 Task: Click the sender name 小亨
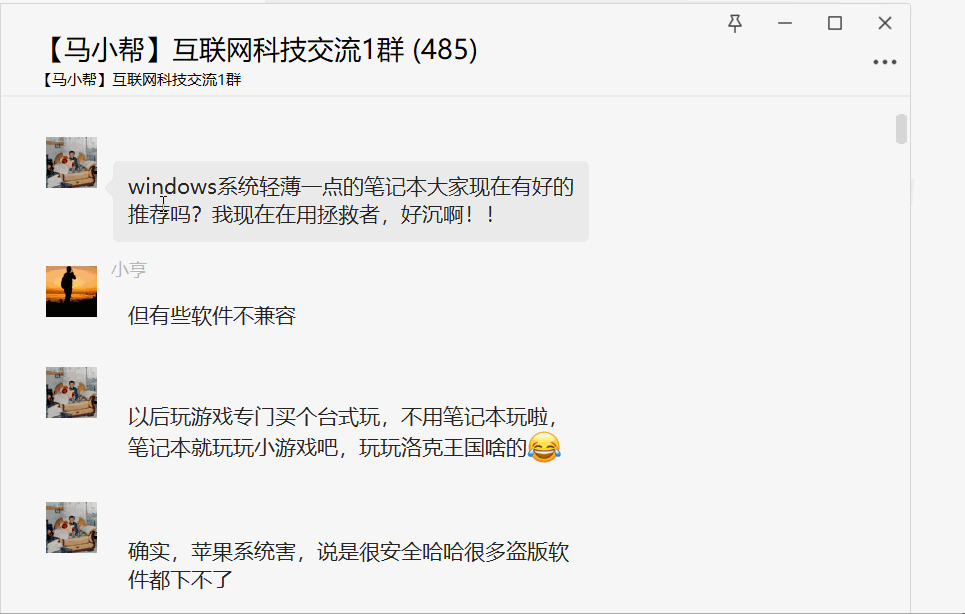tap(129, 269)
